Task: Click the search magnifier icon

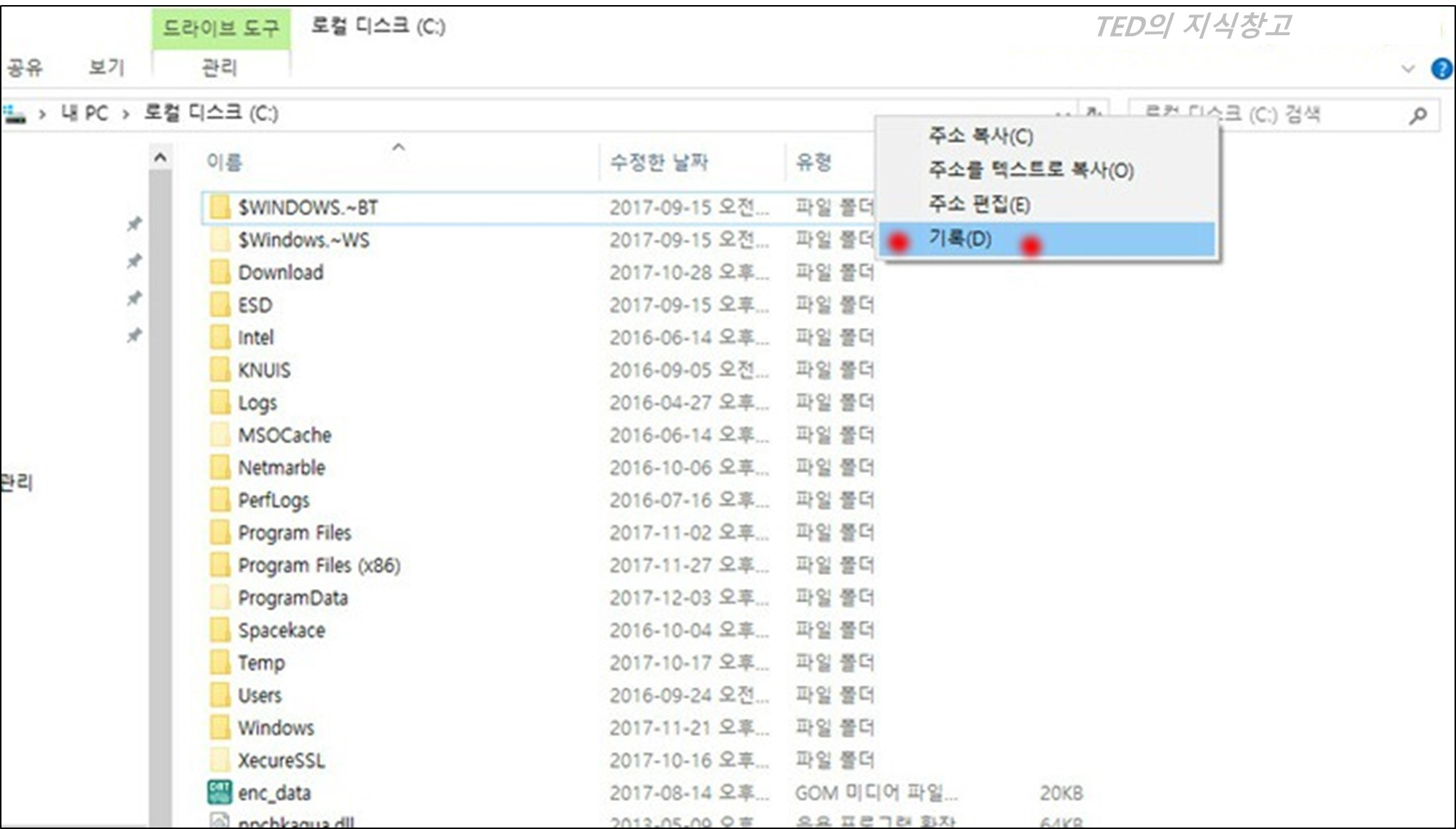Action: [x=1417, y=115]
